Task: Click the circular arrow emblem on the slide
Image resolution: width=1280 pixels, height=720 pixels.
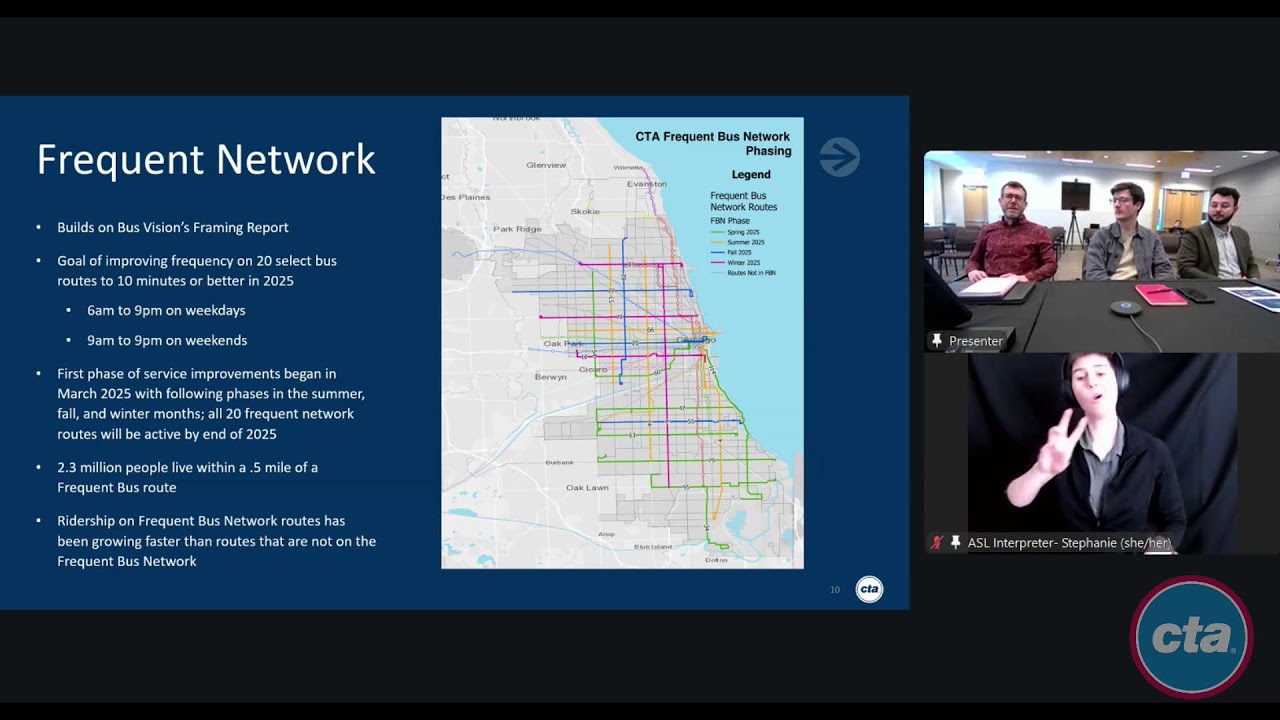Action: 839,157
